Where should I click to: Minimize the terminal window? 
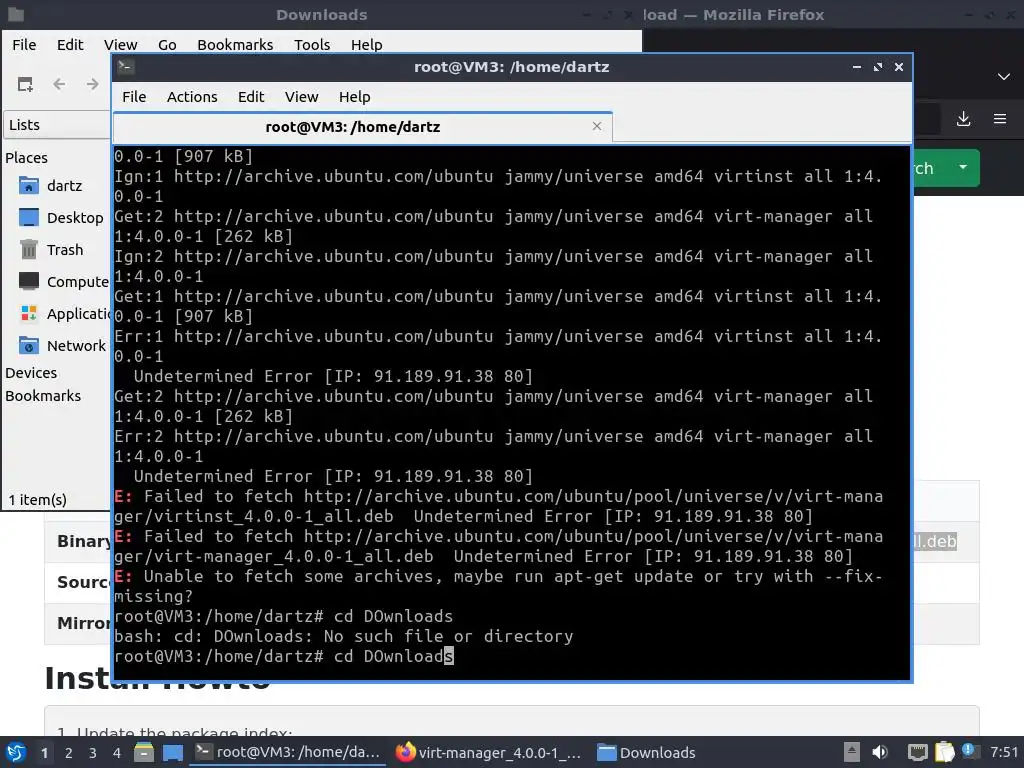click(857, 67)
